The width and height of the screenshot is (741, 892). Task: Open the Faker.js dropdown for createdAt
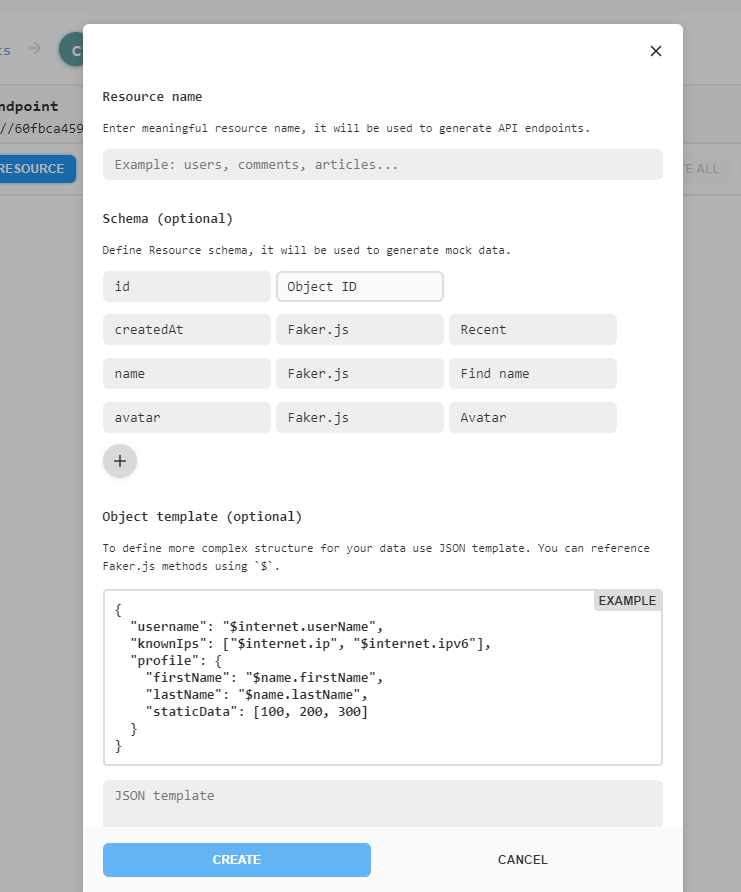click(x=359, y=330)
